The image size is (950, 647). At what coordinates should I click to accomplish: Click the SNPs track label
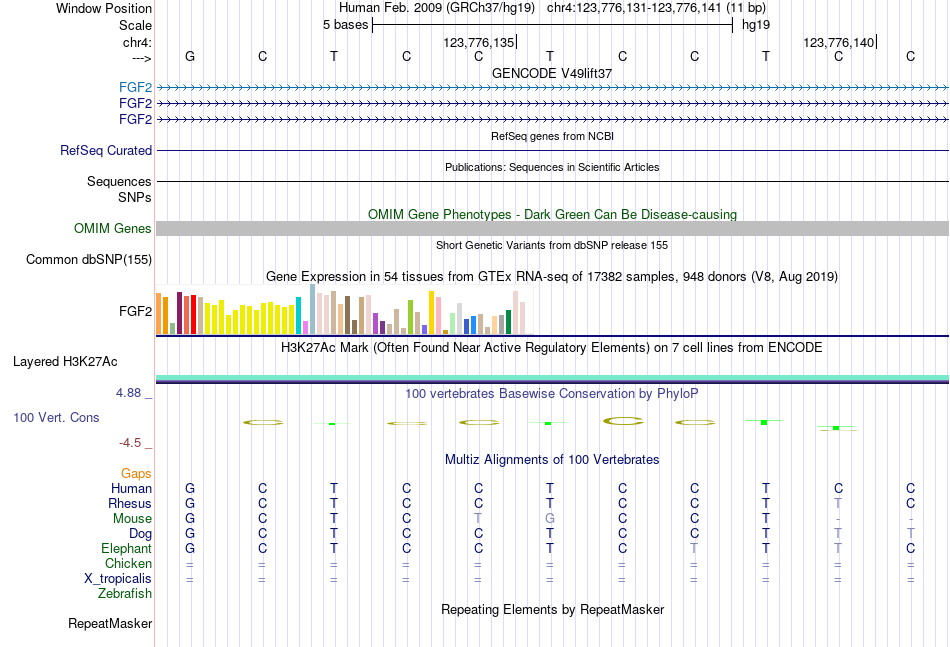pyautogui.click(x=135, y=197)
